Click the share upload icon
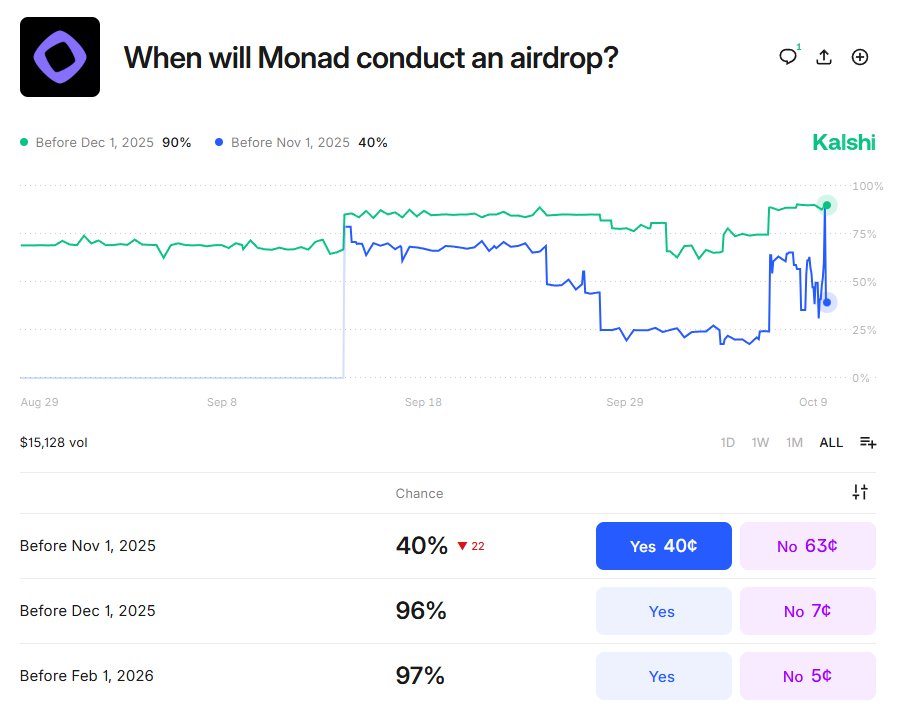The width and height of the screenshot is (922, 708). (824, 57)
